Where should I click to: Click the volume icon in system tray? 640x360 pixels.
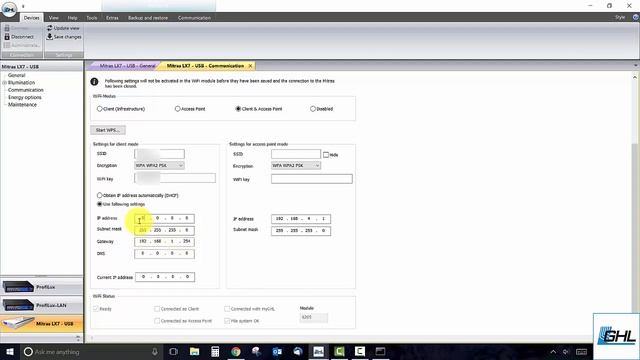tap(566, 352)
